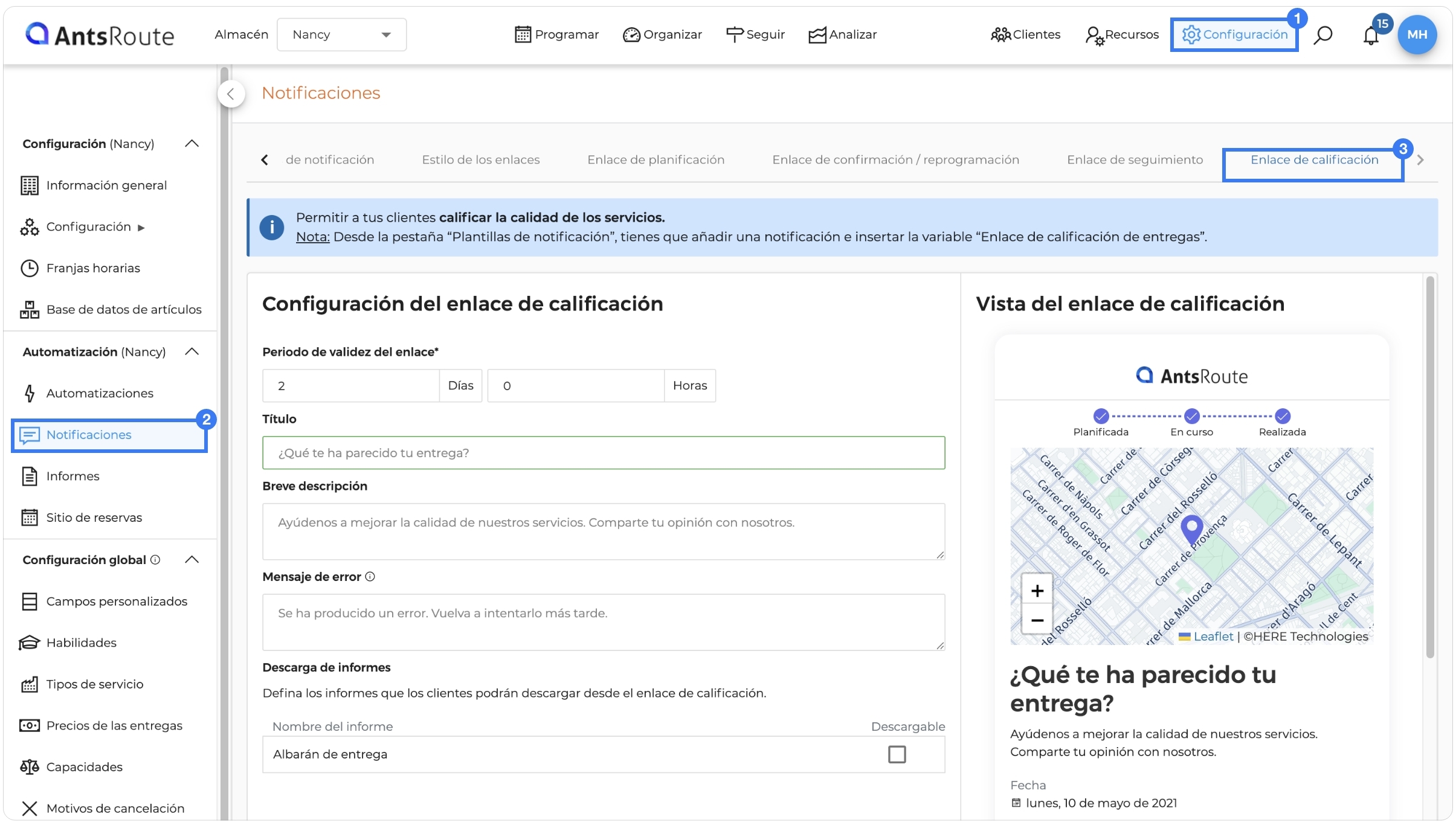The image size is (1456, 828).
Task: Click the Habilidades graduation cap icon
Action: click(x=30, y=643)
